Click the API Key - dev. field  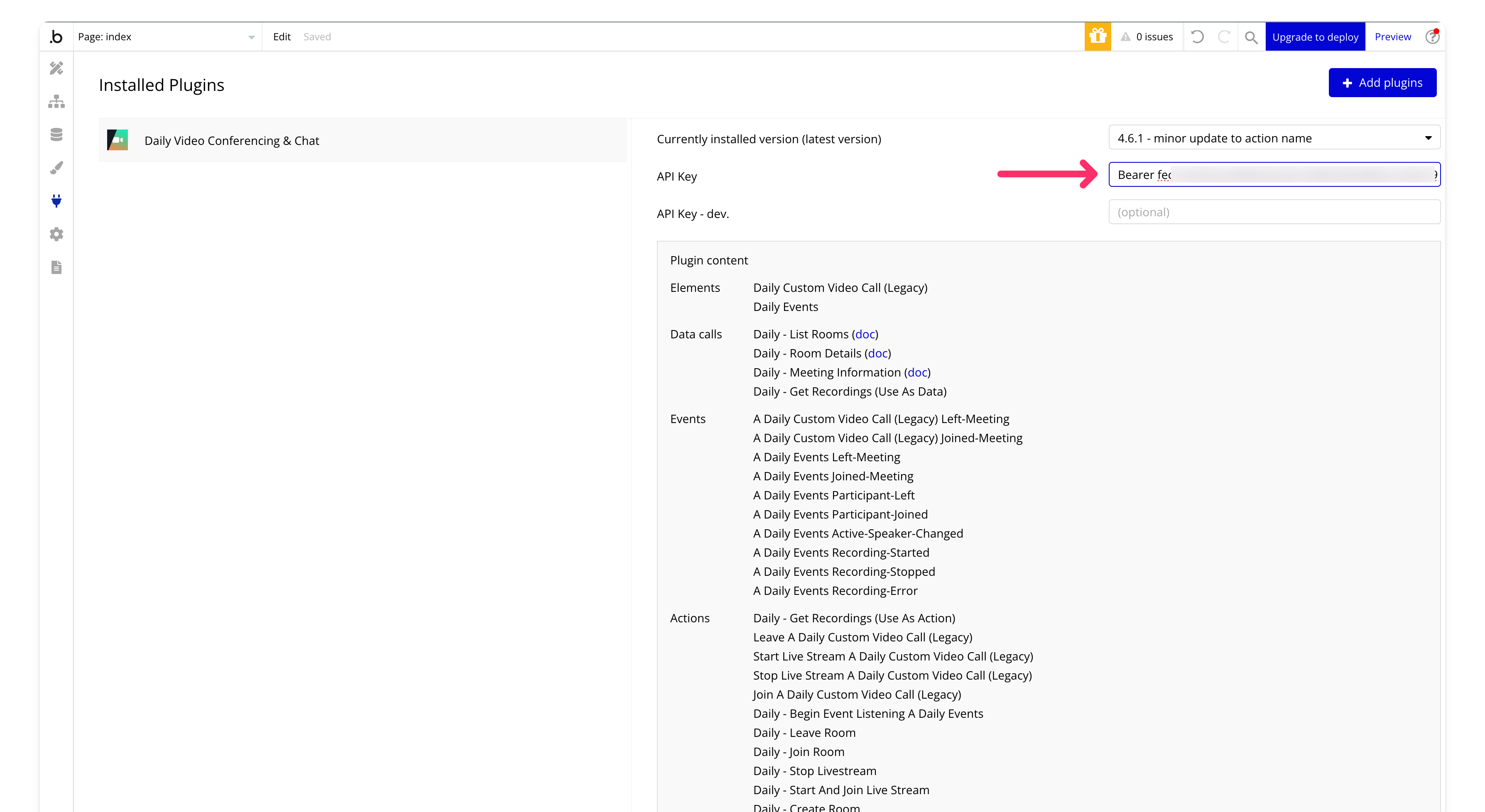(x=1274, y=212)
